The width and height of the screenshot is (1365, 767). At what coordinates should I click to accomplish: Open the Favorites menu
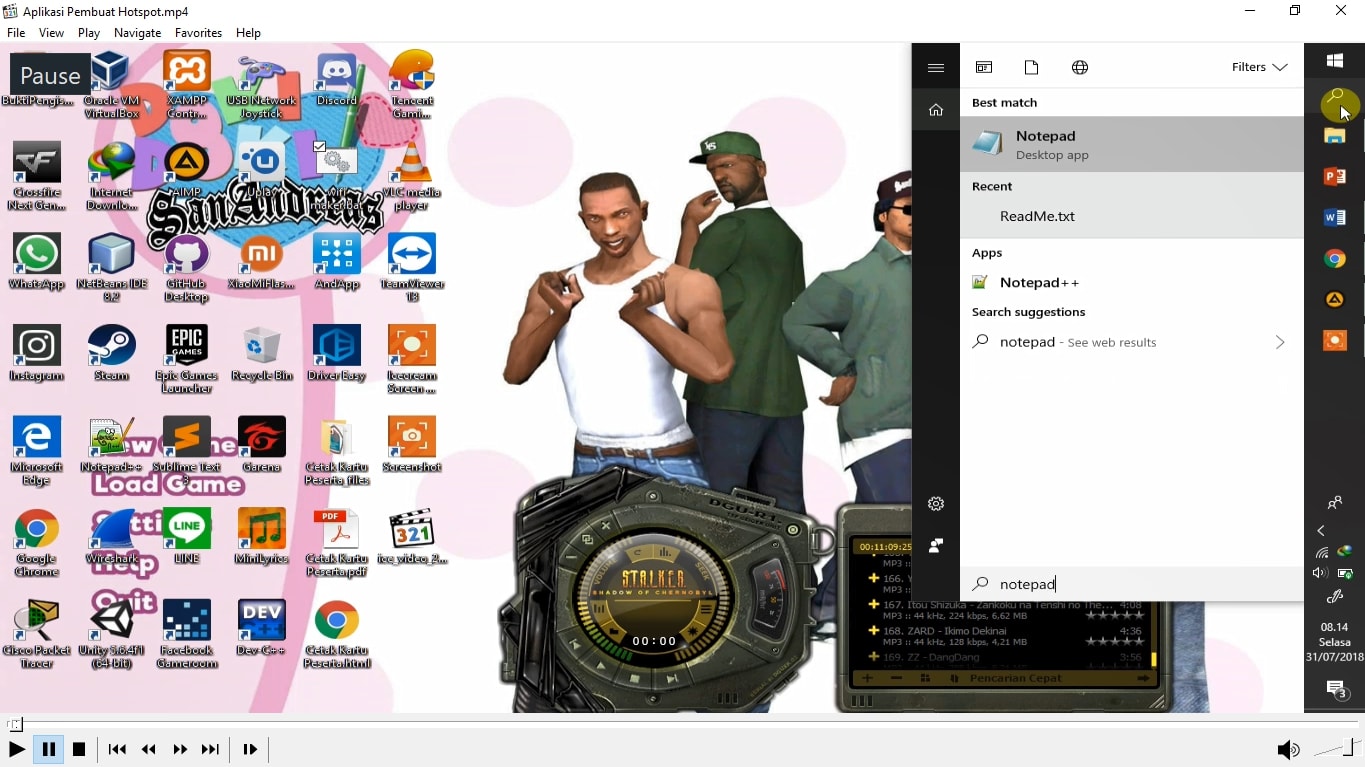click(198, 33)
